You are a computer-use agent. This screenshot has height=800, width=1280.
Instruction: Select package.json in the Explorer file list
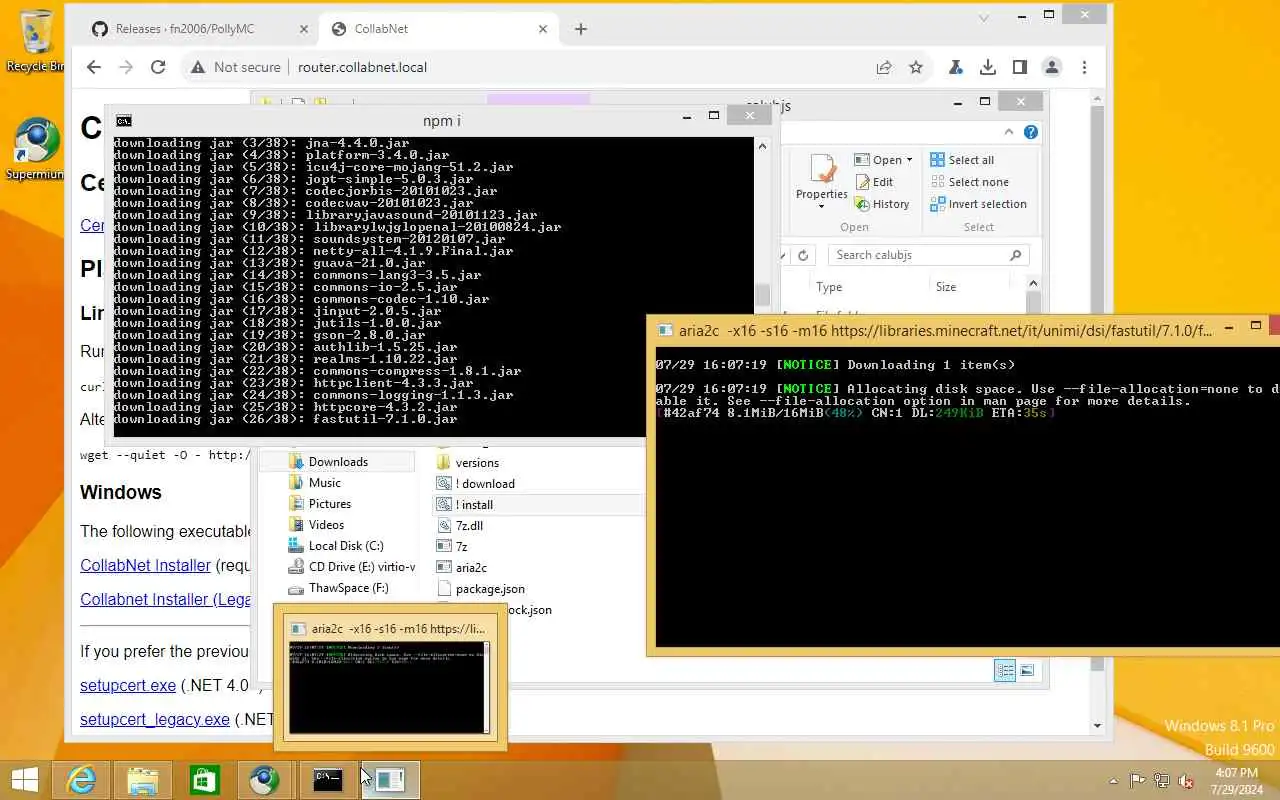[x=490, y=588]
